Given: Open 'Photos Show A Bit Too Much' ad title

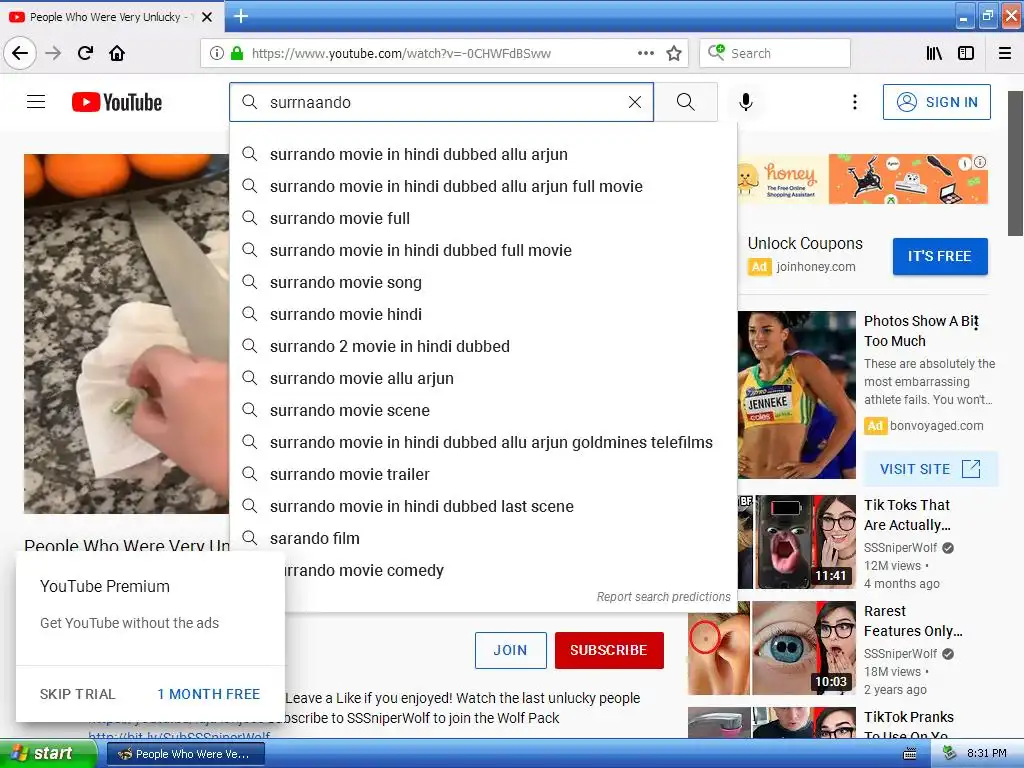Looking at the screenshot, I should [x=921, y=330].
